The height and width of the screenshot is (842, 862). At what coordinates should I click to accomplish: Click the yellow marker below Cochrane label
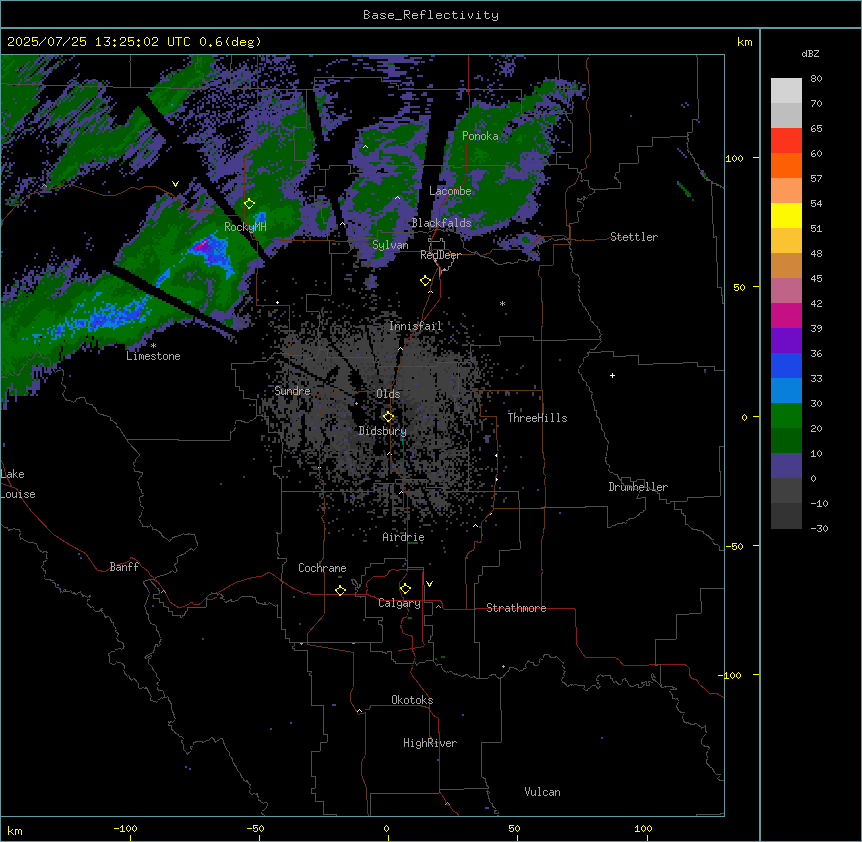tap(340, 590)
